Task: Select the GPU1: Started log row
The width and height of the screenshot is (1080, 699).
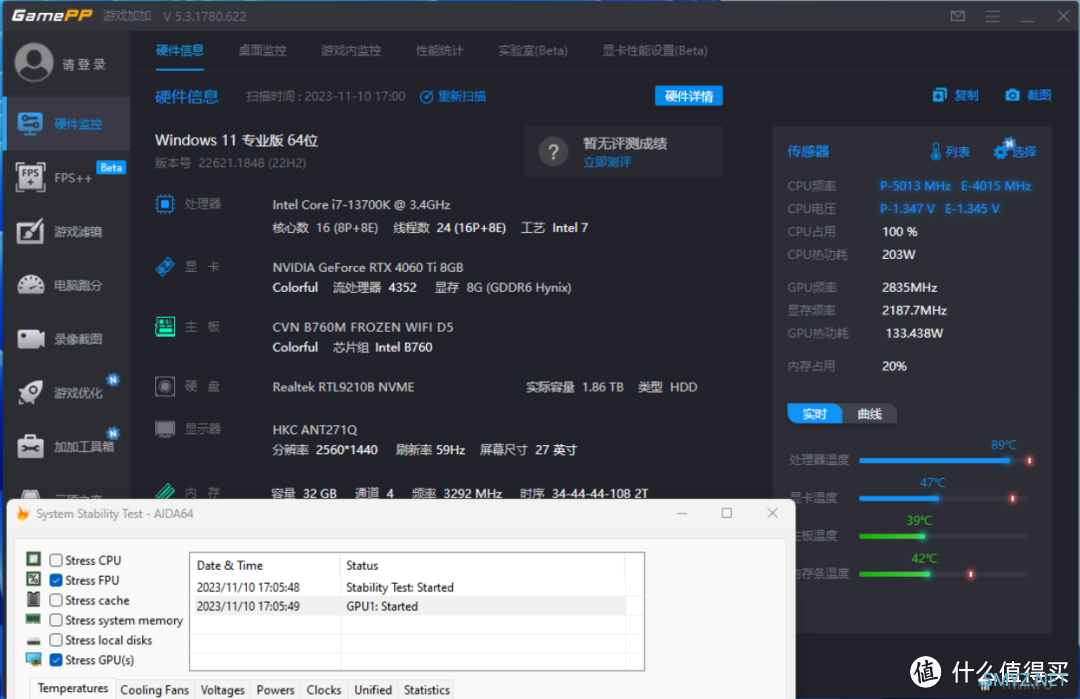Action: pyautogui.click(x=417, y=607)
